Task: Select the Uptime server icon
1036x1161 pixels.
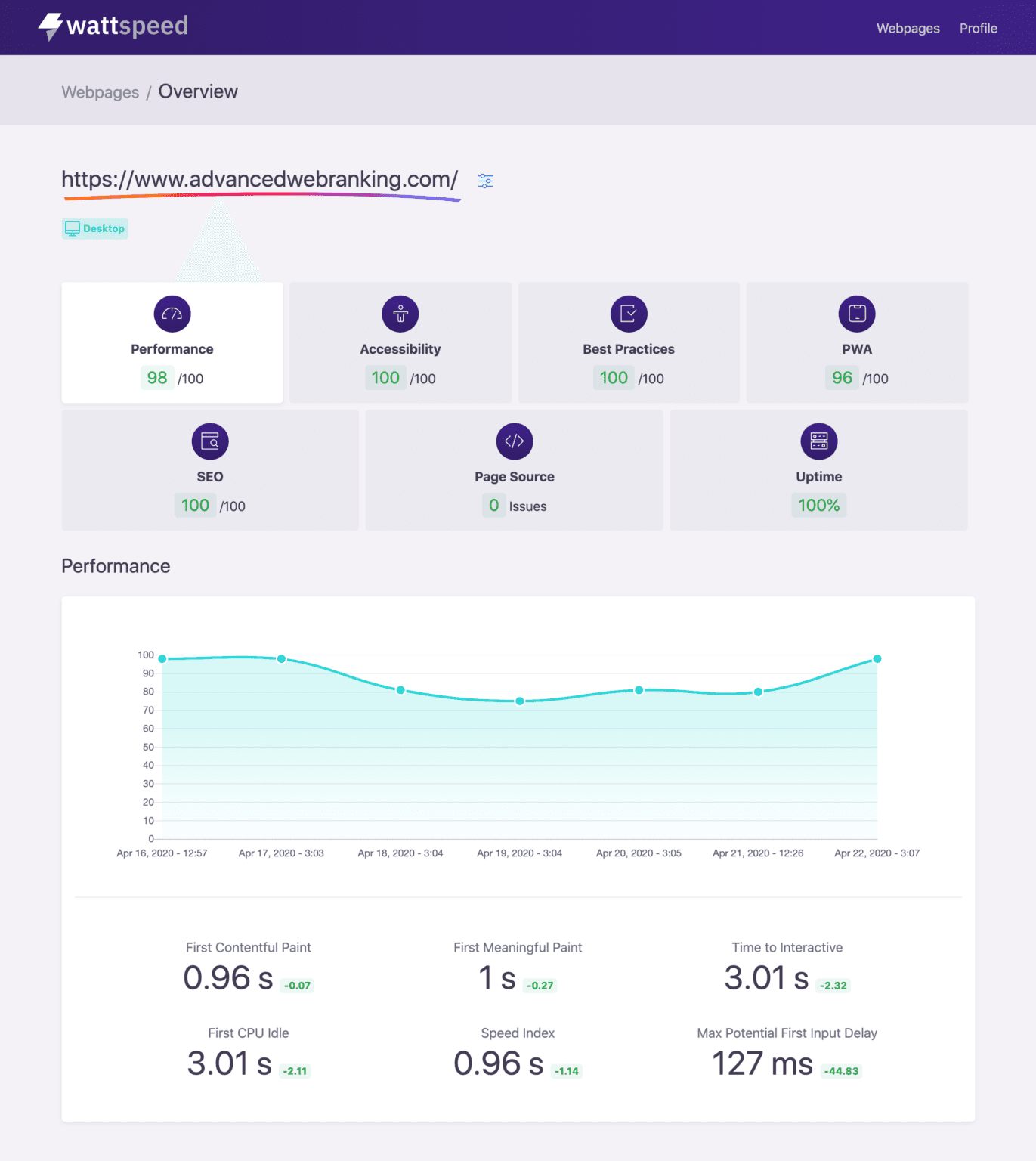Action: tap(819, 441)
